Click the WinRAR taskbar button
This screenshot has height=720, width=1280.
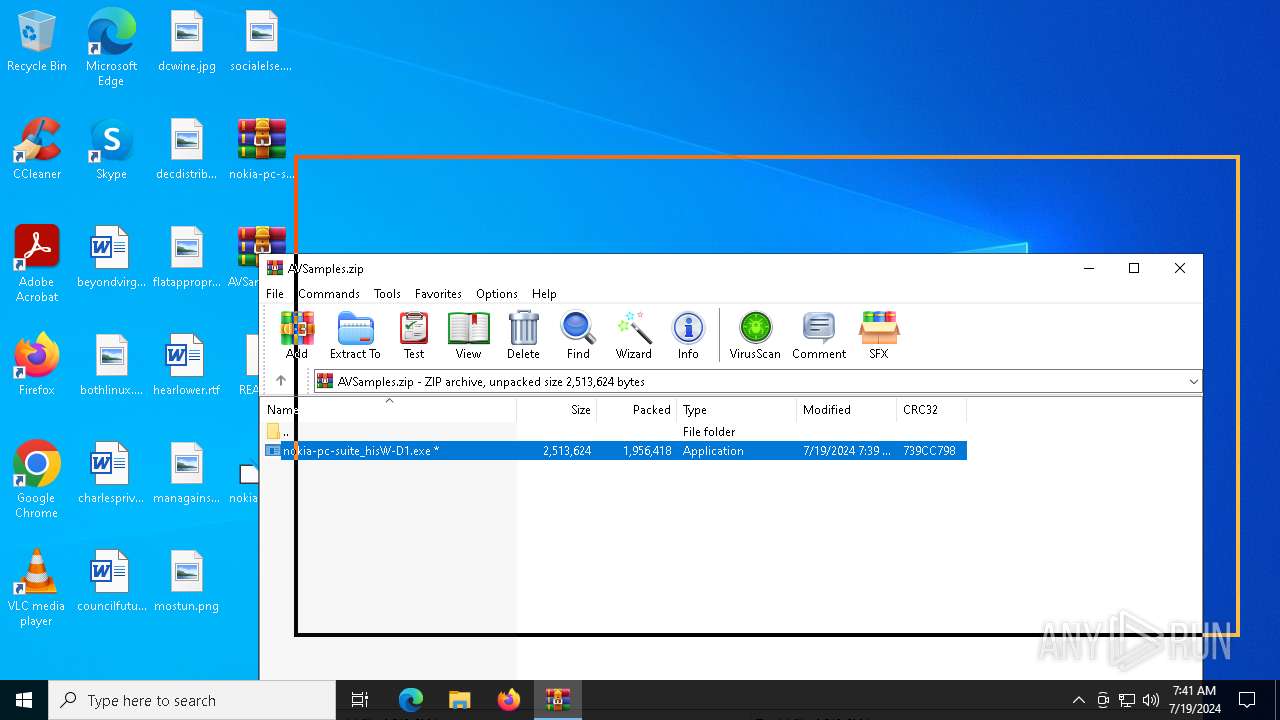[557, 700]
